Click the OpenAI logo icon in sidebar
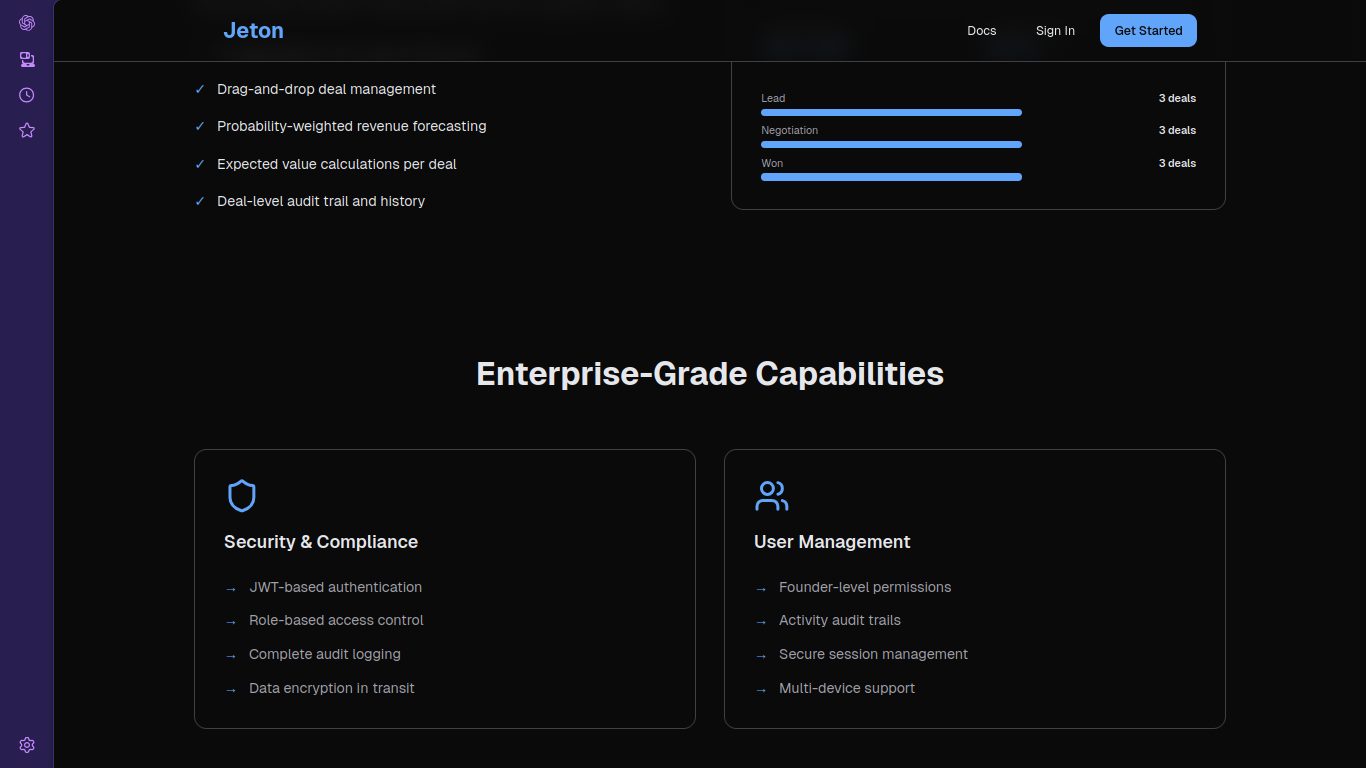 [x=27, y=23]
